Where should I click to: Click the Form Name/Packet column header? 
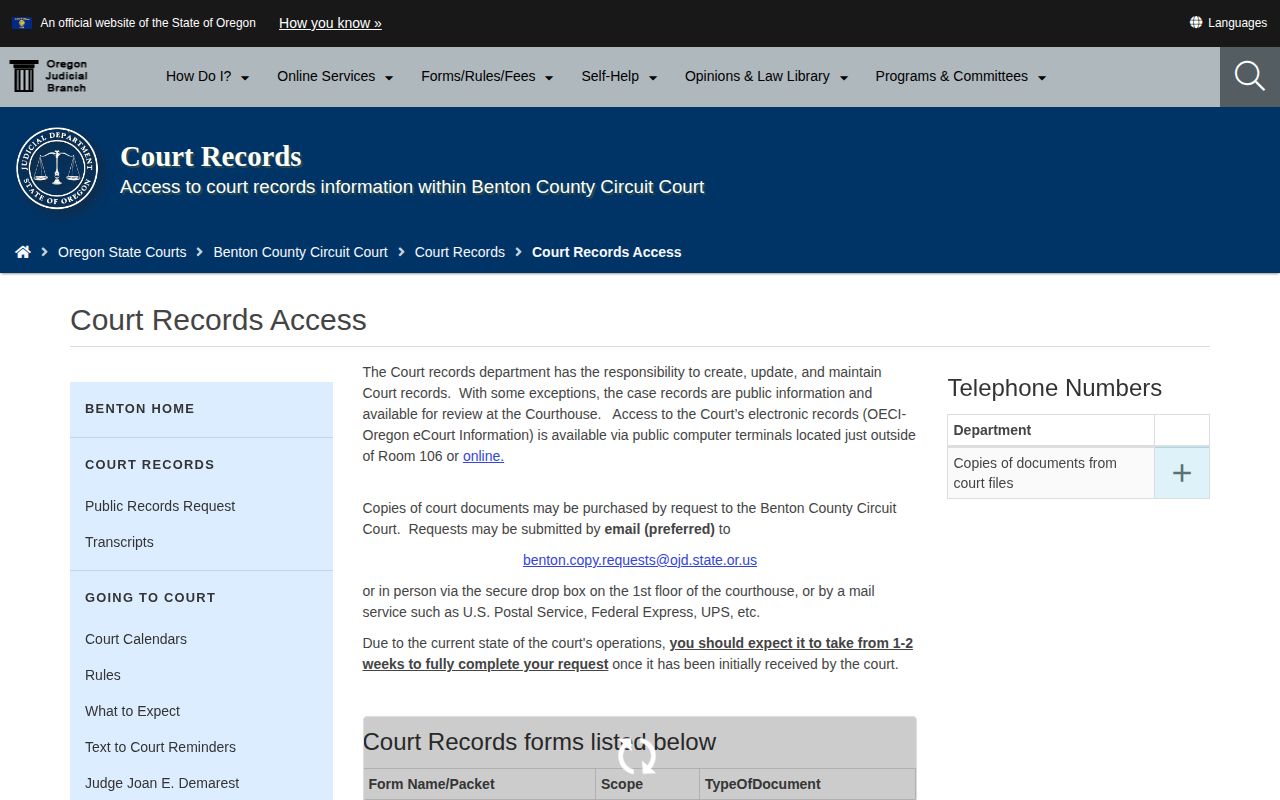pos(479,784)
